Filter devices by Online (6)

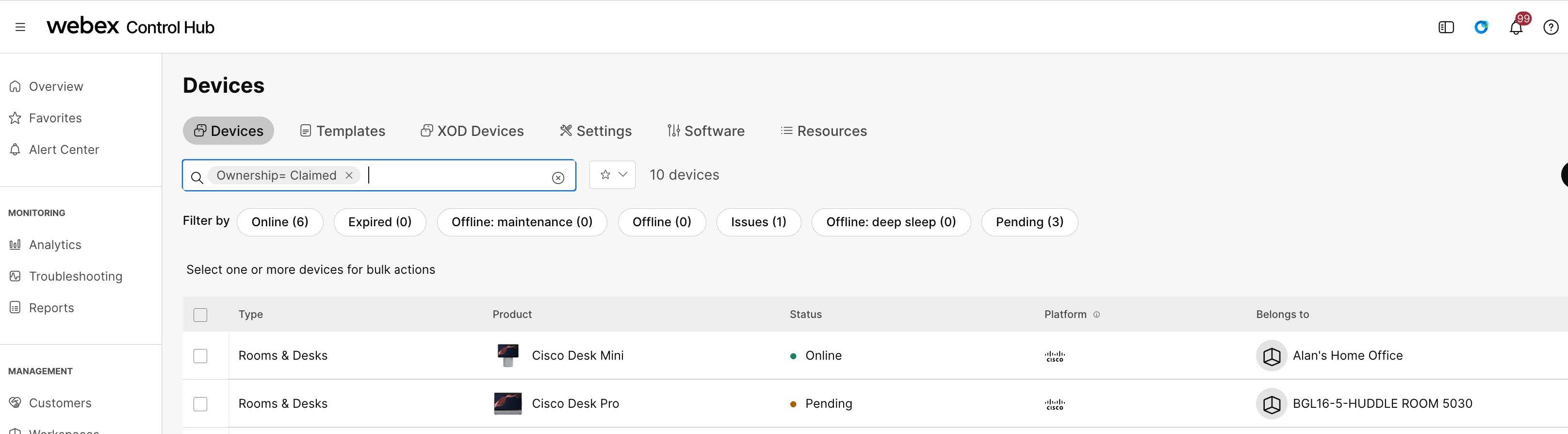coord(279,222)
